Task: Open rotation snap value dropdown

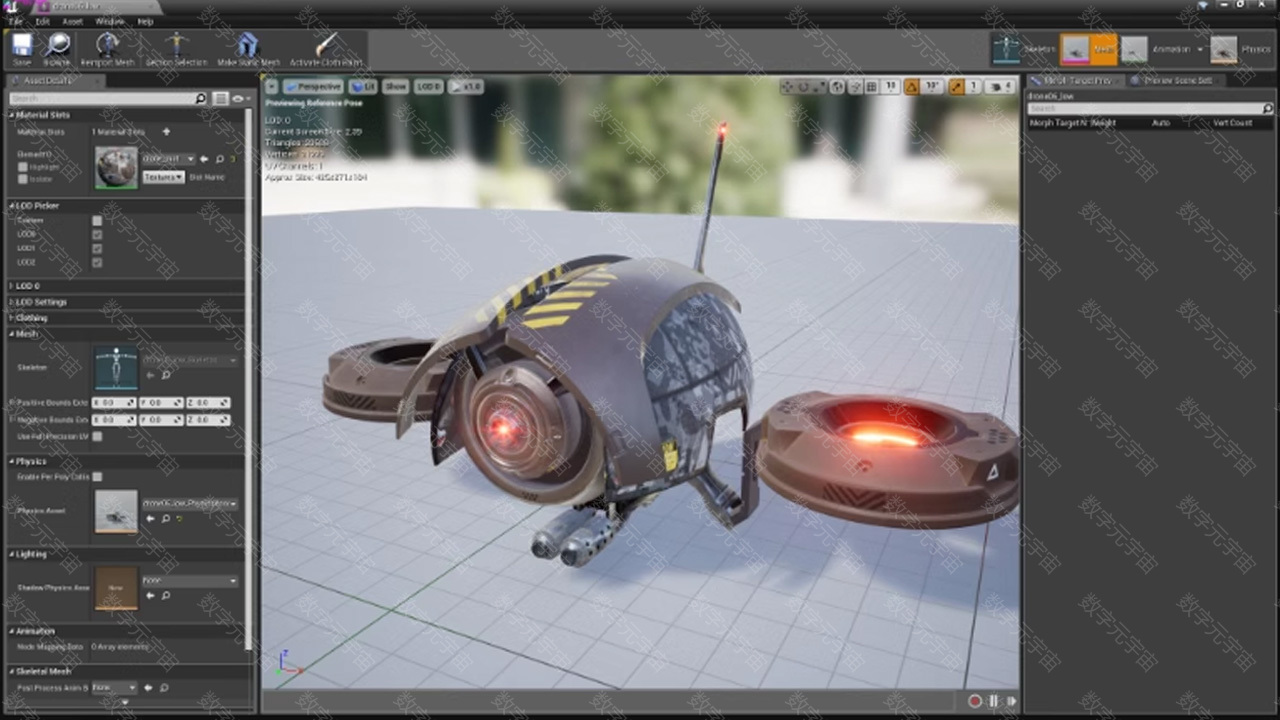Action: pyautogui.click(x=932, y=87)
